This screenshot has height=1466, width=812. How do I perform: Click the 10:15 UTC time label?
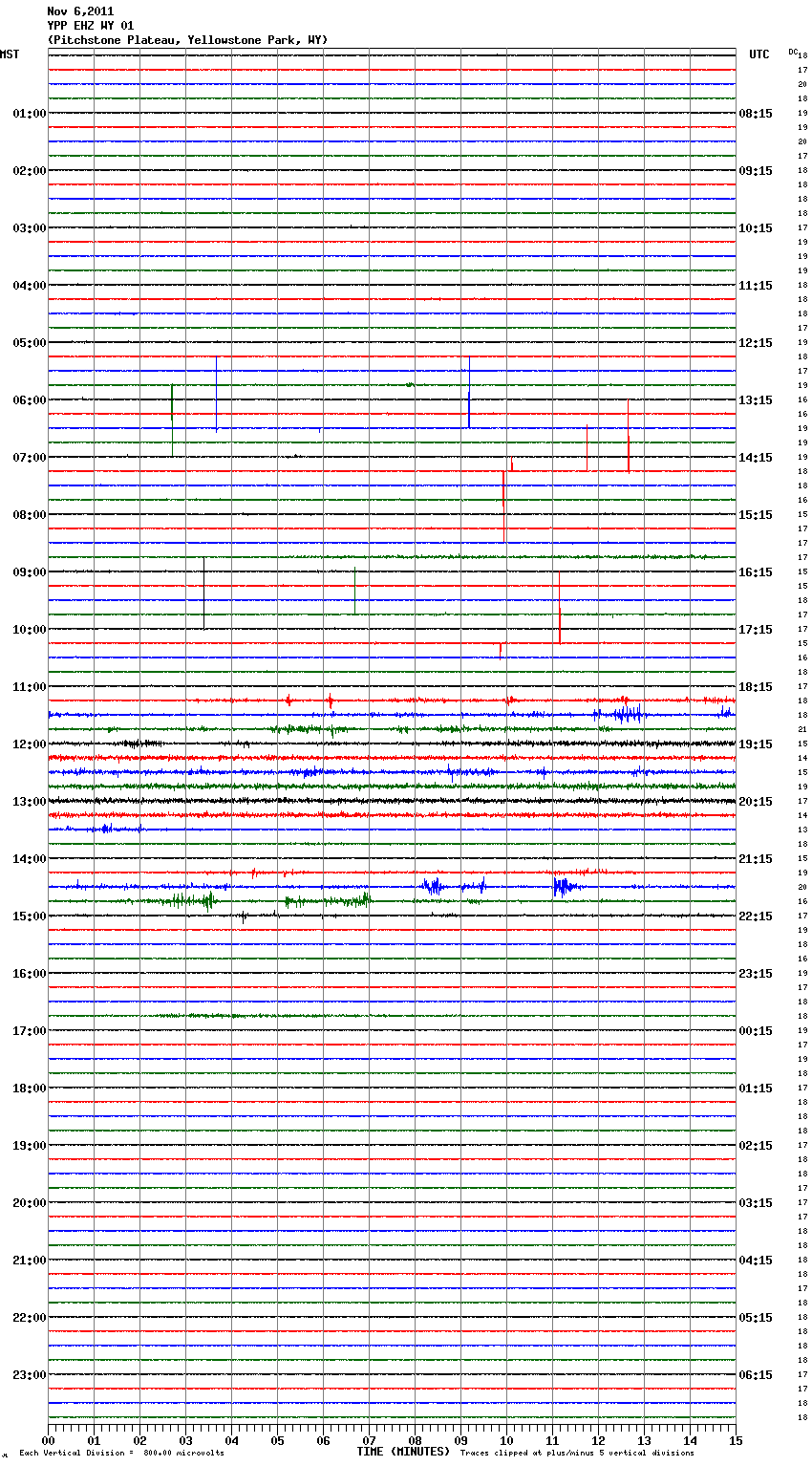pos(756,228)
